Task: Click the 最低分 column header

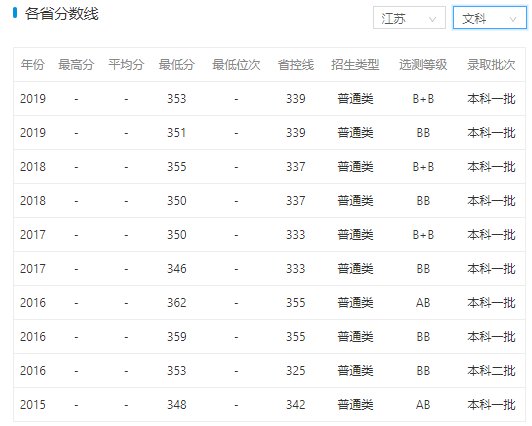Action: click(x=177, y=64)
